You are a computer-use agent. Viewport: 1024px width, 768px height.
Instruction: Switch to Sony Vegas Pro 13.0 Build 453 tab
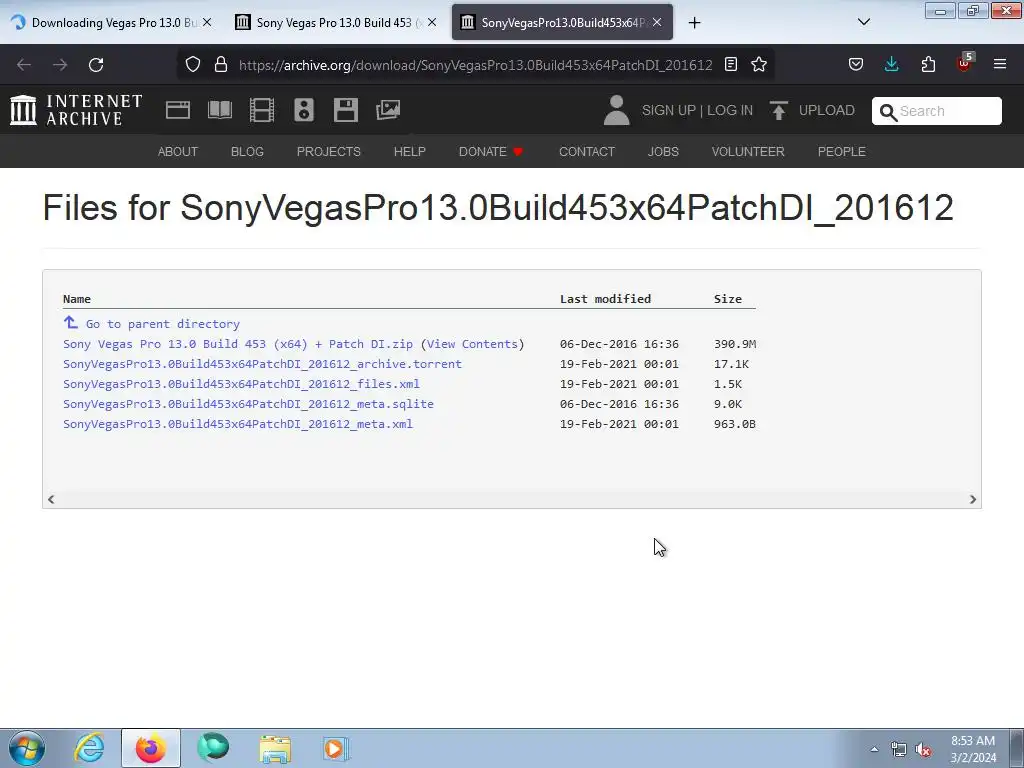point(334,22)
